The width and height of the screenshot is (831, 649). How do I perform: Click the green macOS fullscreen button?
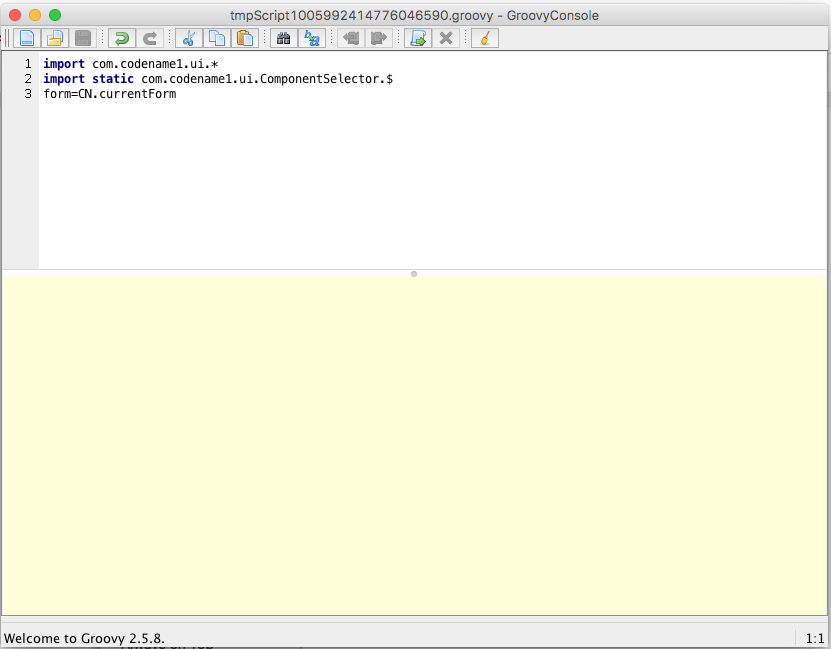pos(55,15)
